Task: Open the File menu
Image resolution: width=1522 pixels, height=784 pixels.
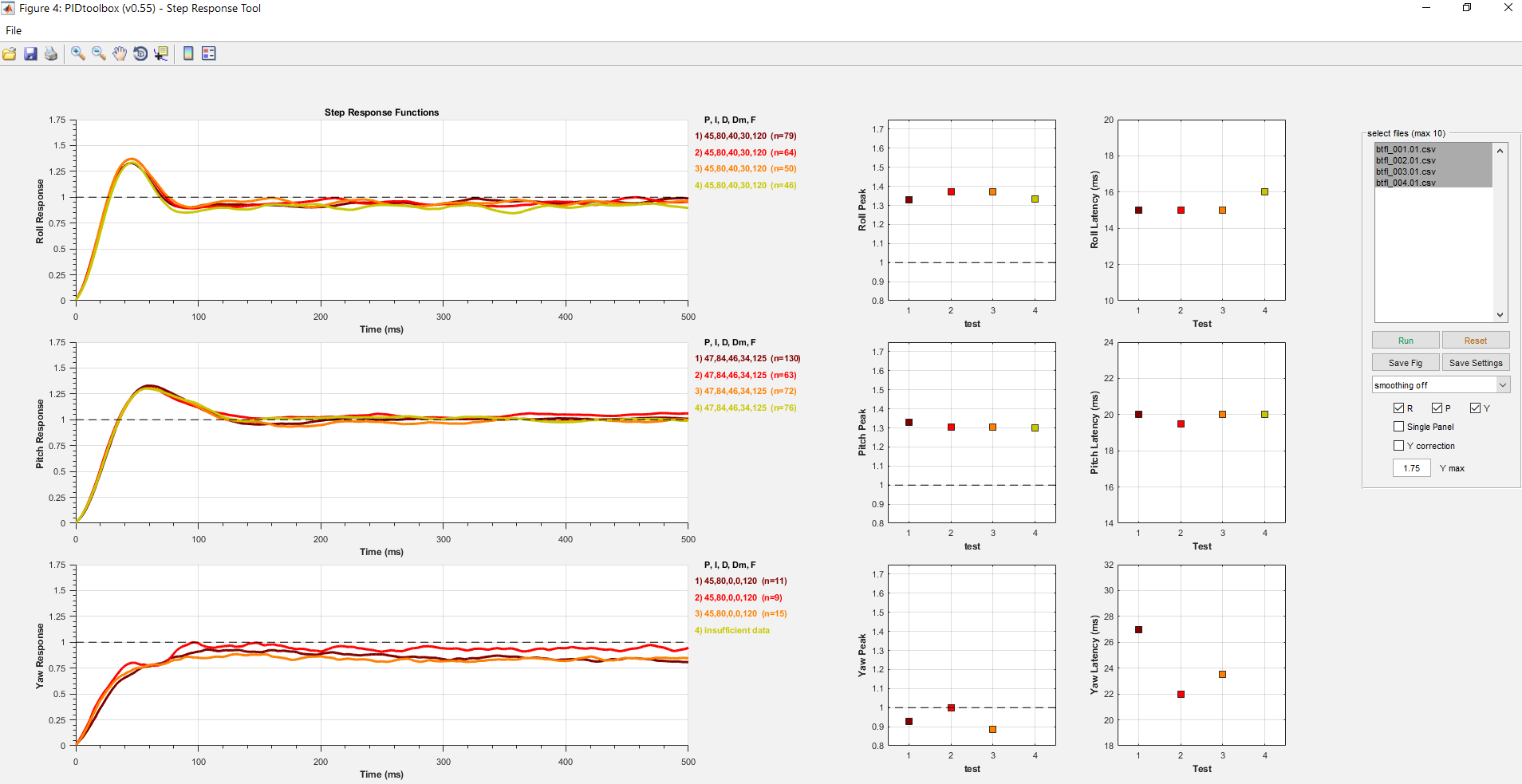Action: [14, 30]
